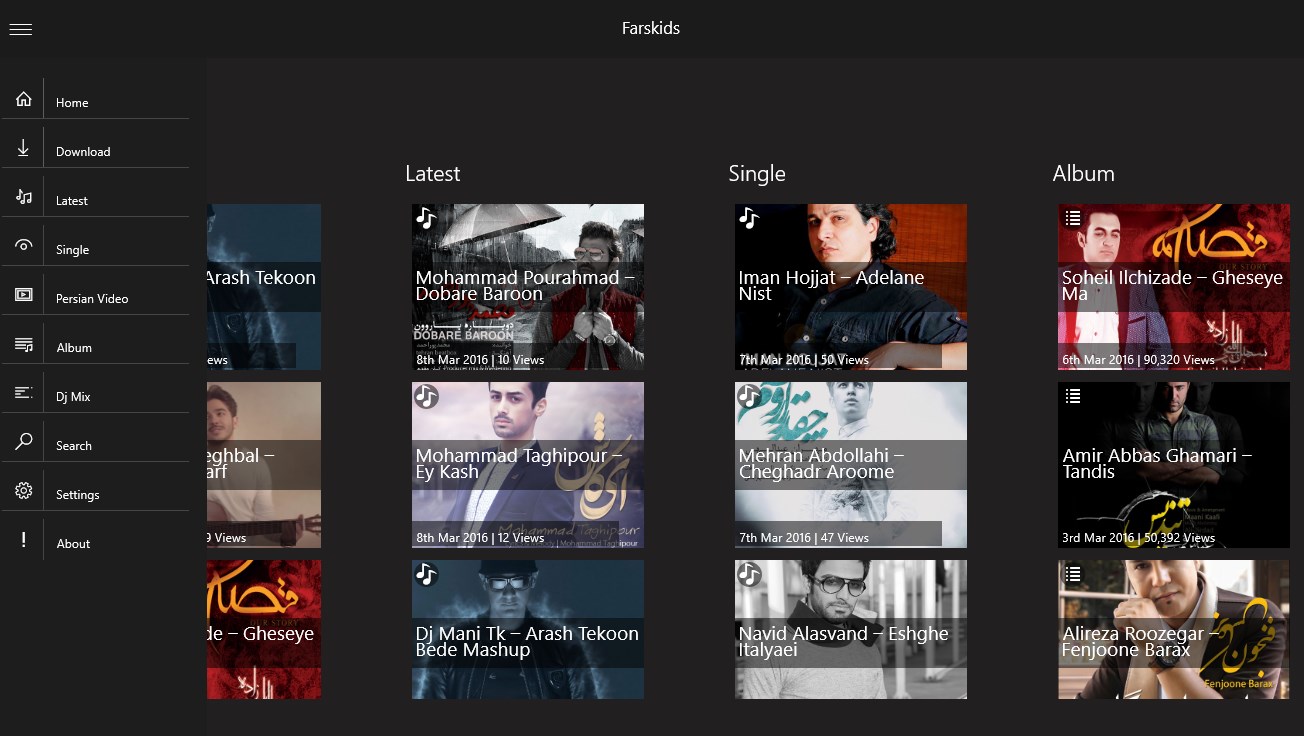Click the Persian Video icon
Screen dimensions: 1304x736
pyautogui.click(x=23, y=295)
